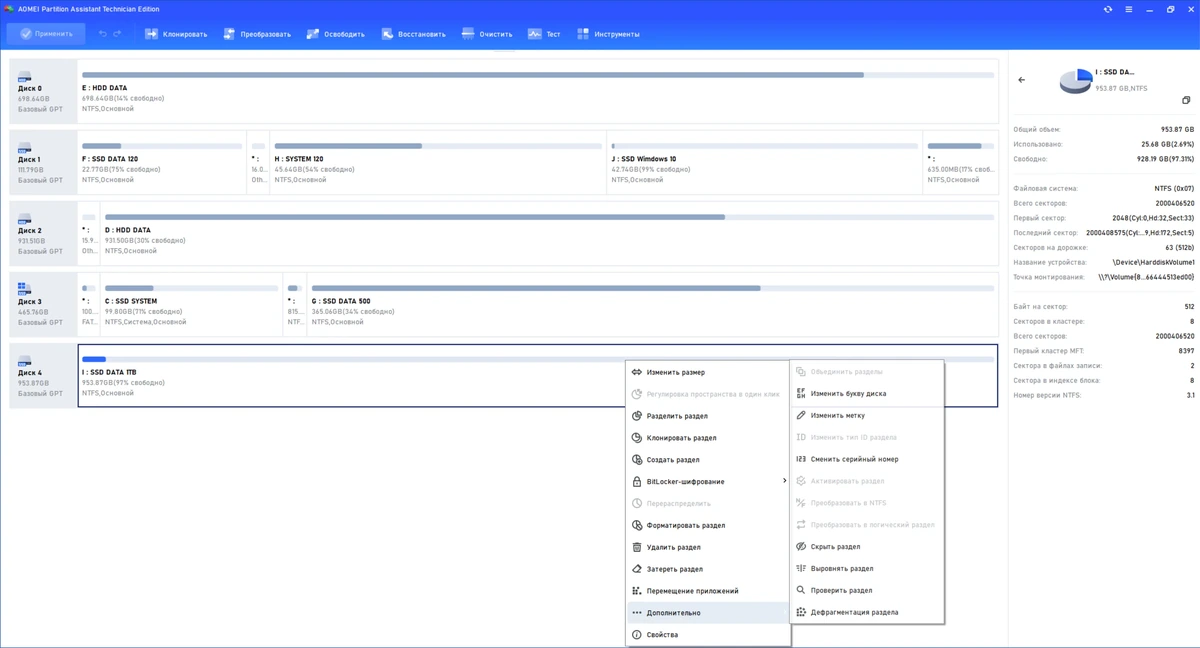Click the redo arrow in toolbar

tap(118, 34)
